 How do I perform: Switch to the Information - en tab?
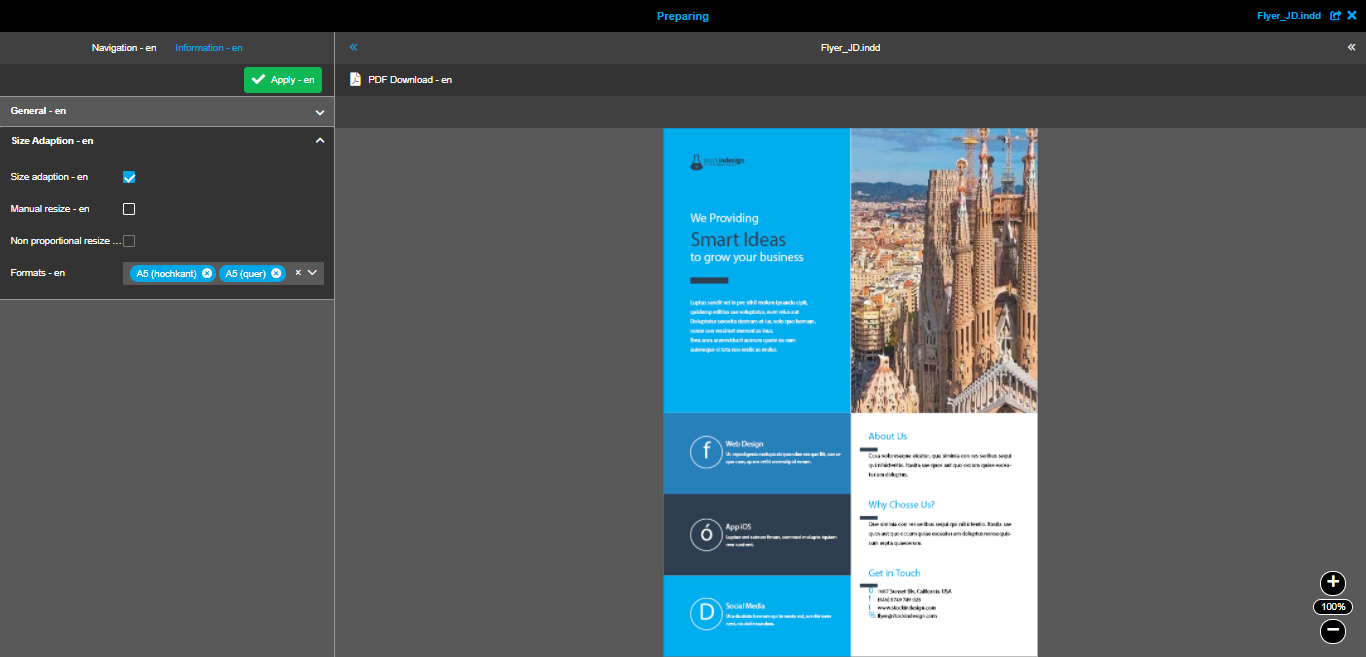(208, 46)
